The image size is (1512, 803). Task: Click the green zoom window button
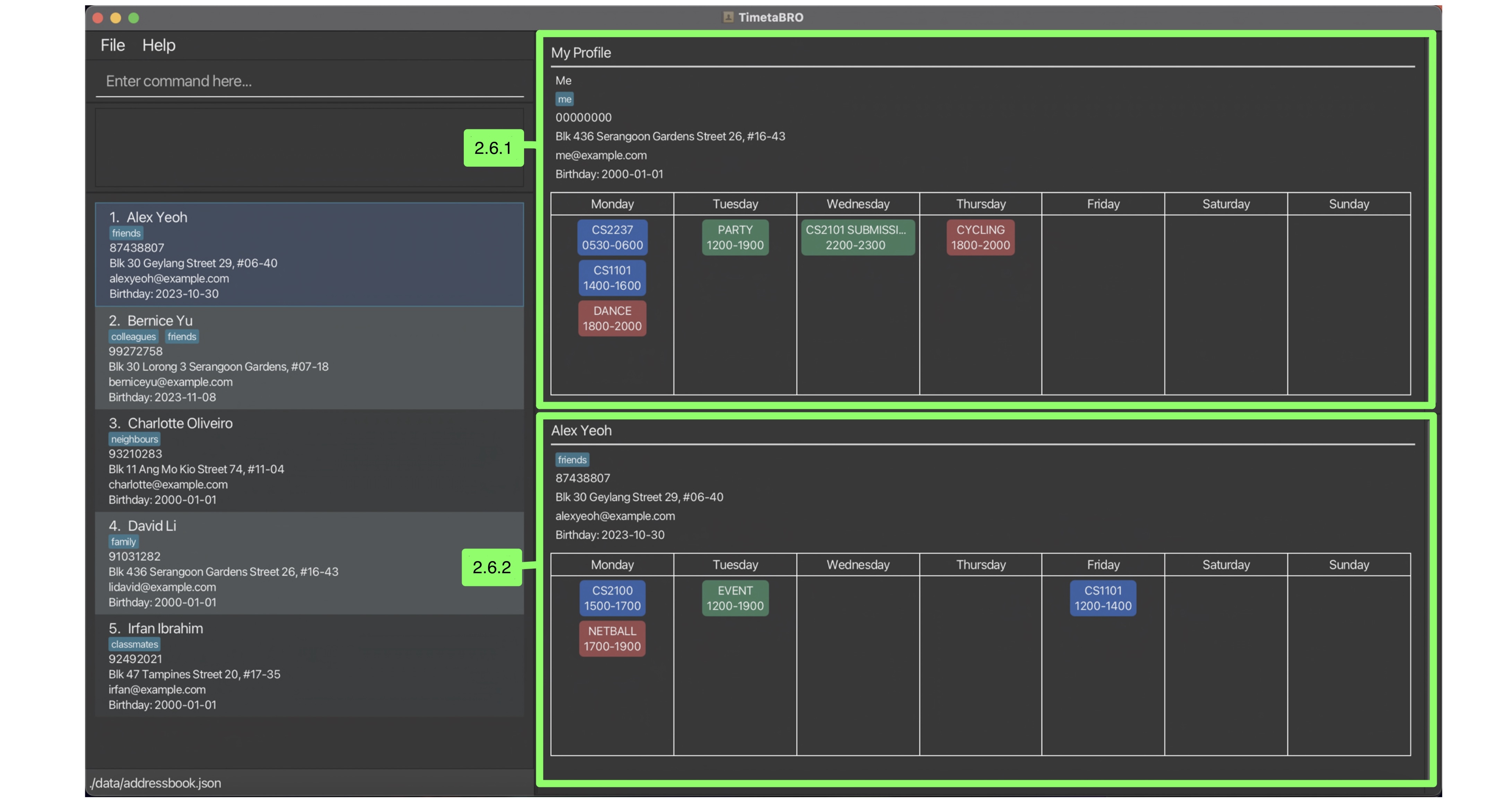(134, 18)
